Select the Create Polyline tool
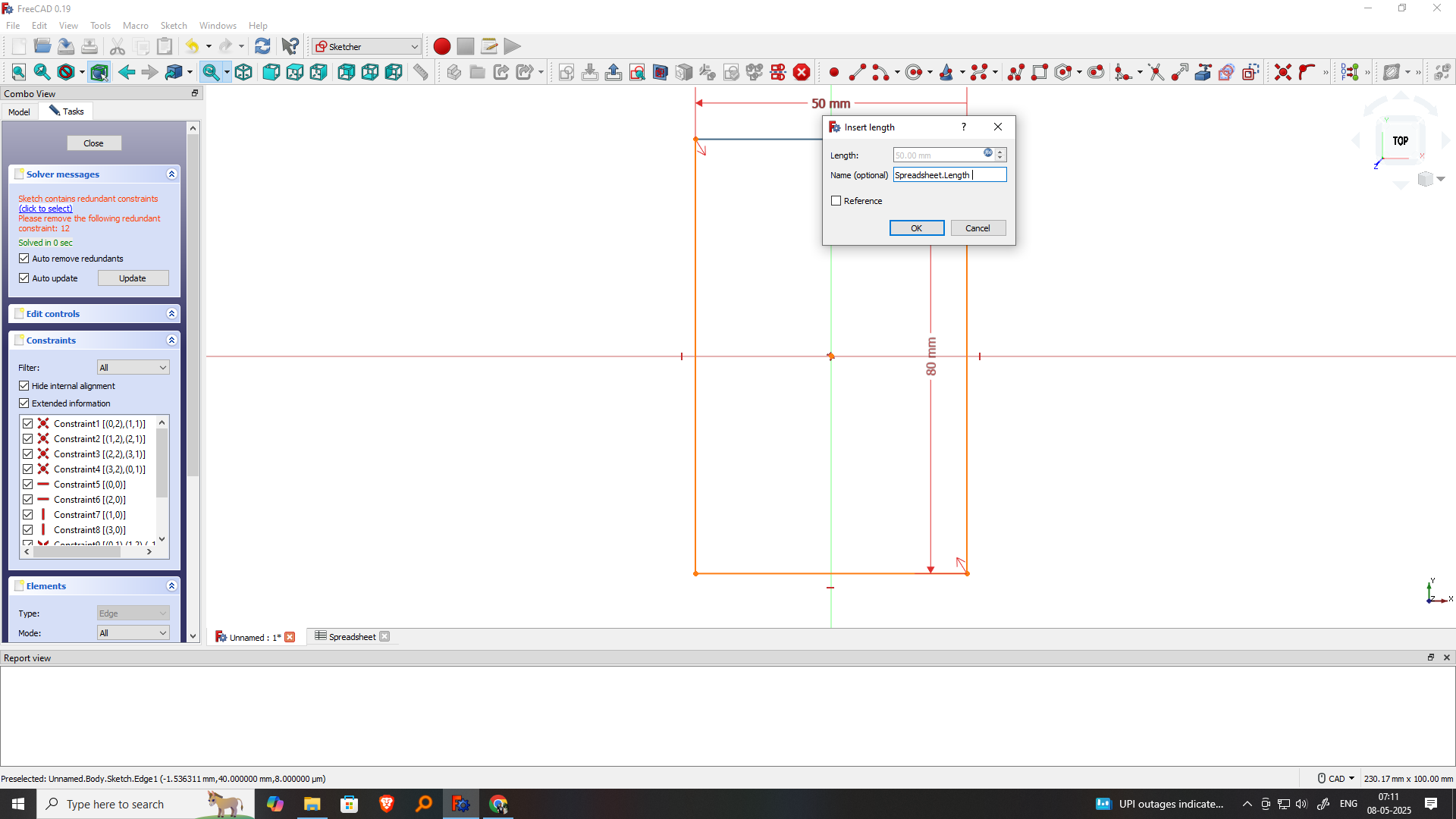The image size is (1456, 819). 1016,72
